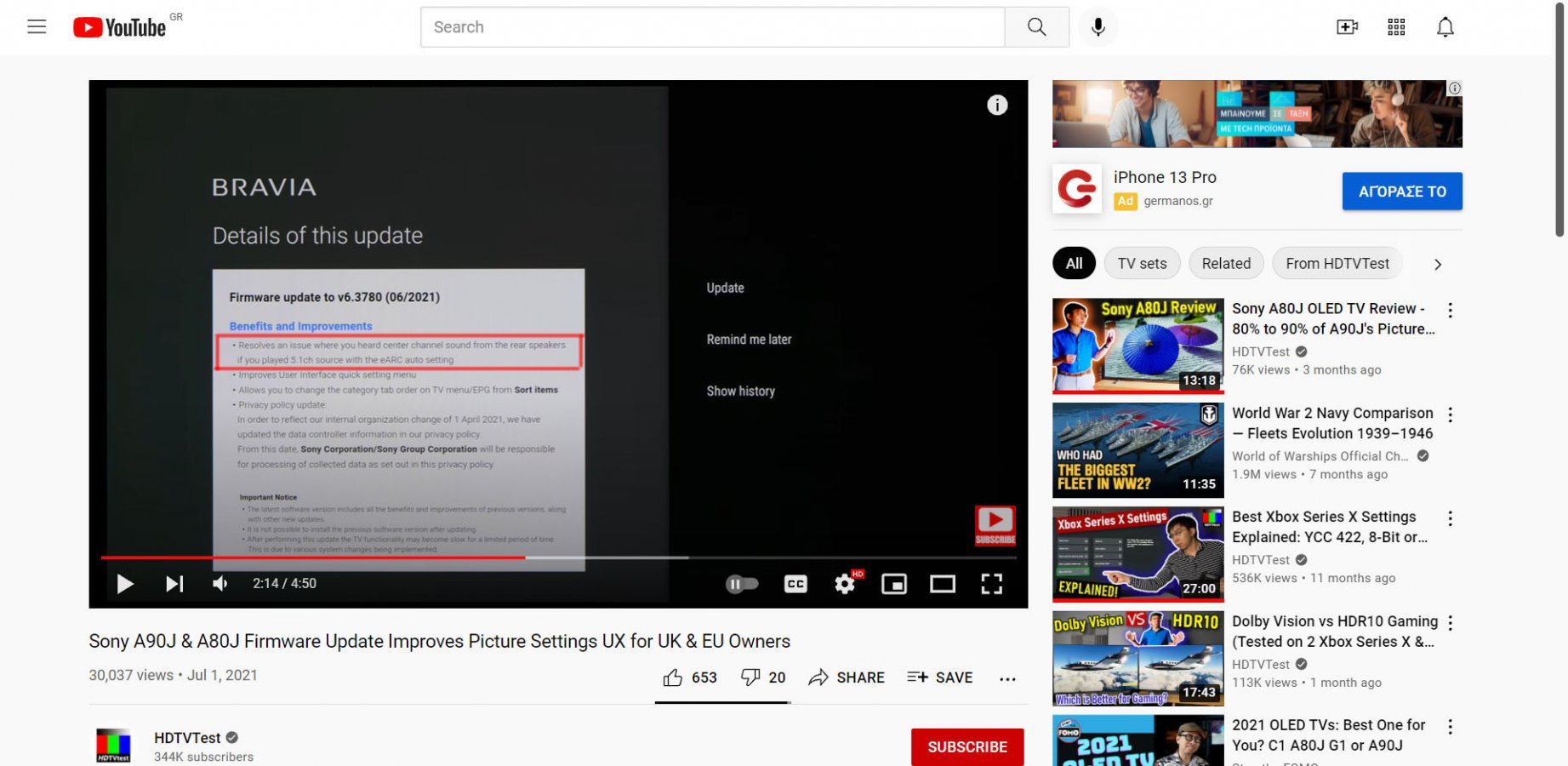1568x766 pixels.
Task: Dislike the video
Action: 763,677
